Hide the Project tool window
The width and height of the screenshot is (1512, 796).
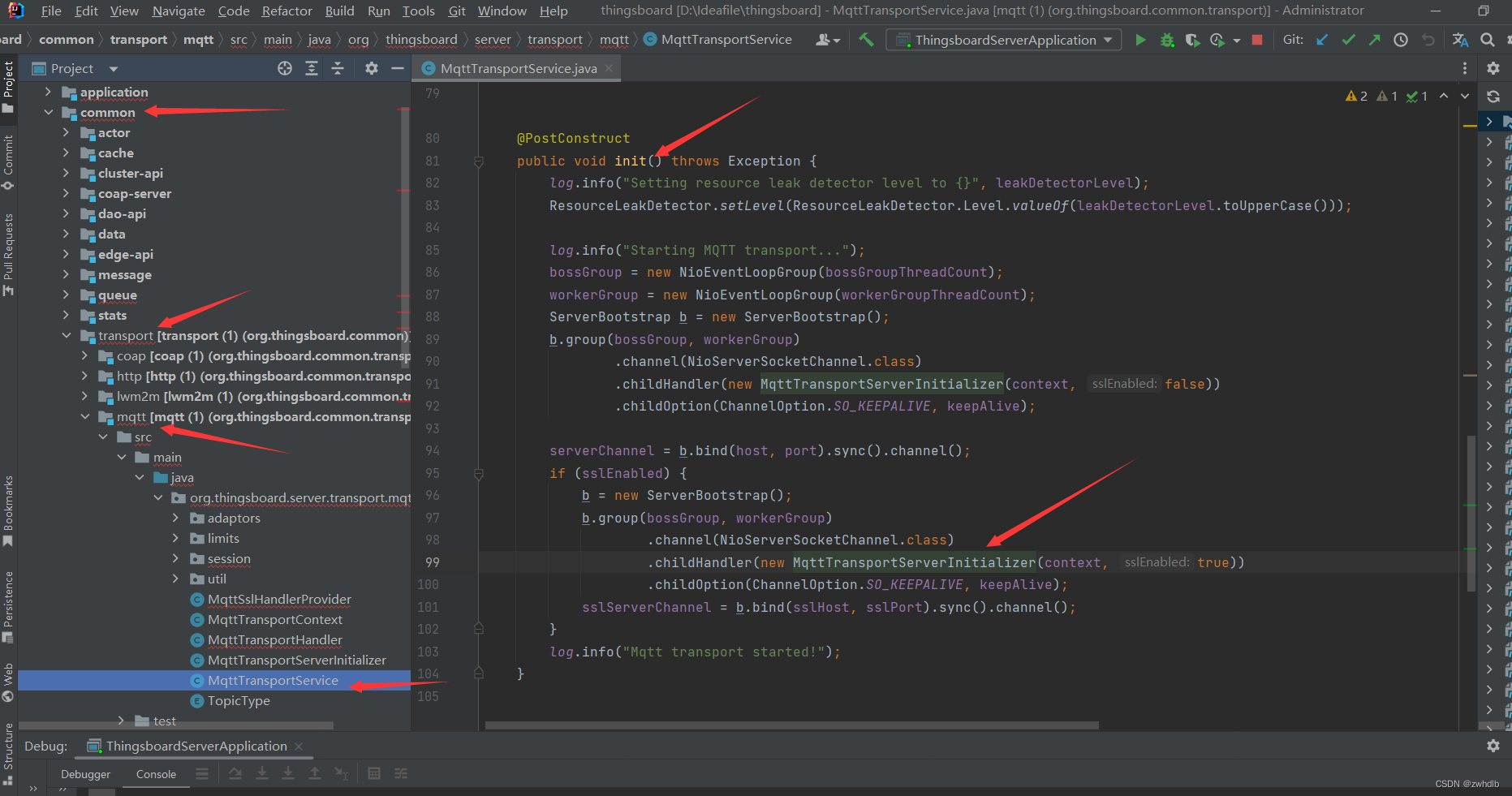(x=398, y=69)
